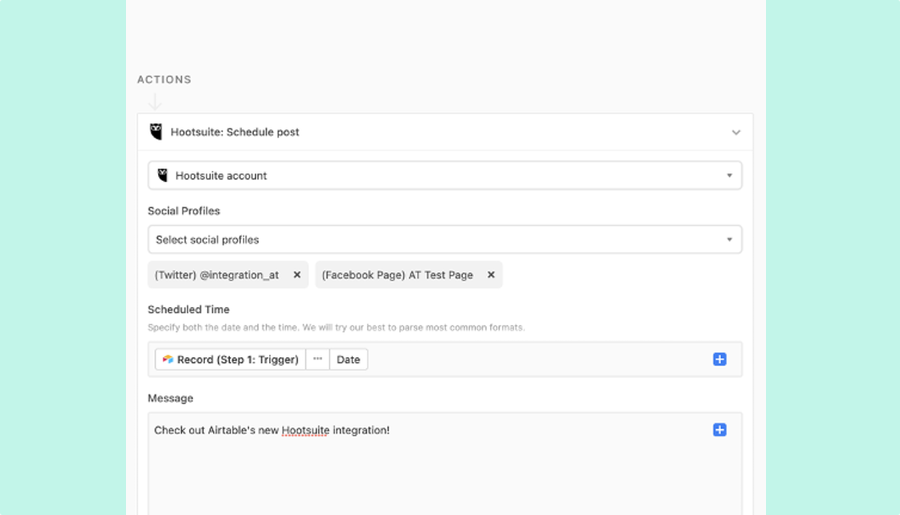Click the Date field token

(x=348, y=359)
